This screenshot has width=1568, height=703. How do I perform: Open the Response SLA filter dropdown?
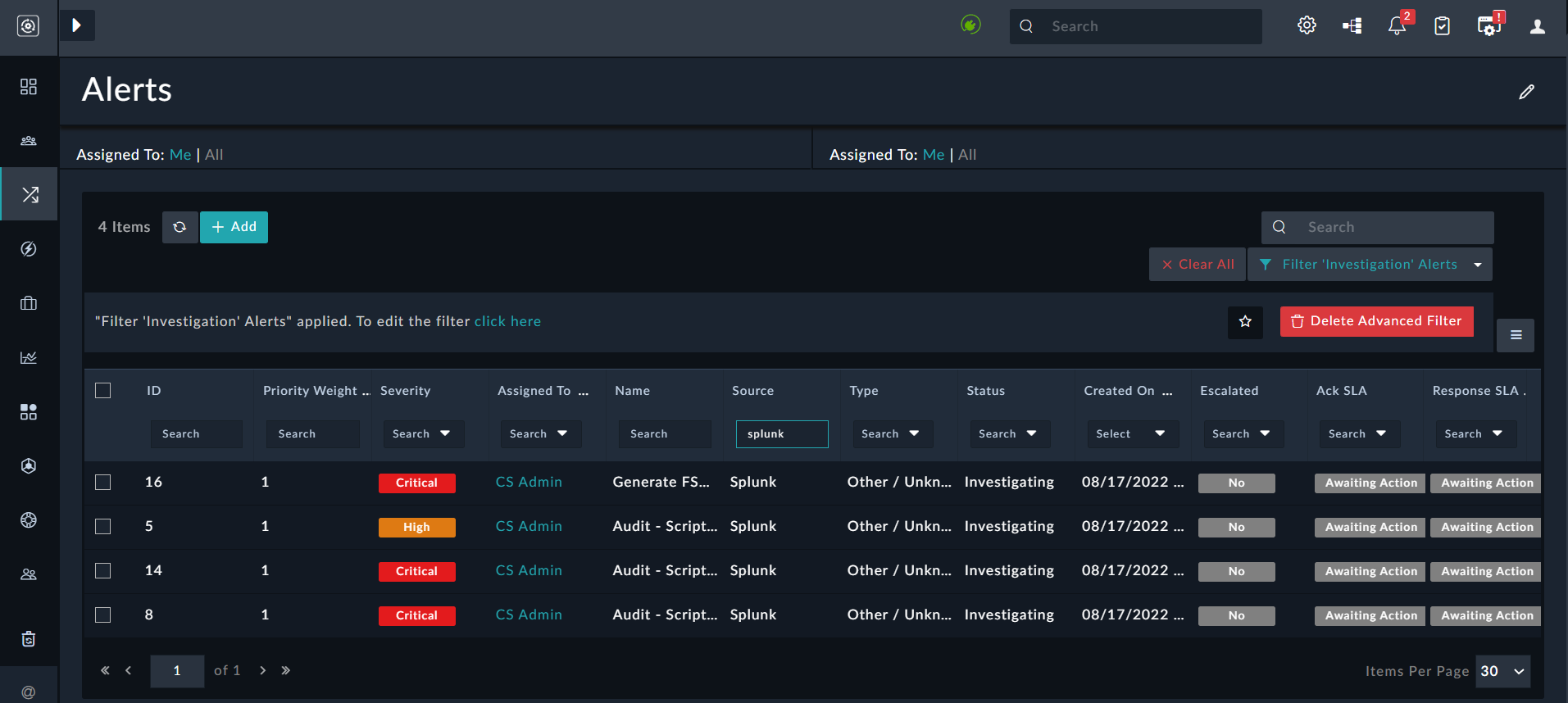[x=1475, y=433]
